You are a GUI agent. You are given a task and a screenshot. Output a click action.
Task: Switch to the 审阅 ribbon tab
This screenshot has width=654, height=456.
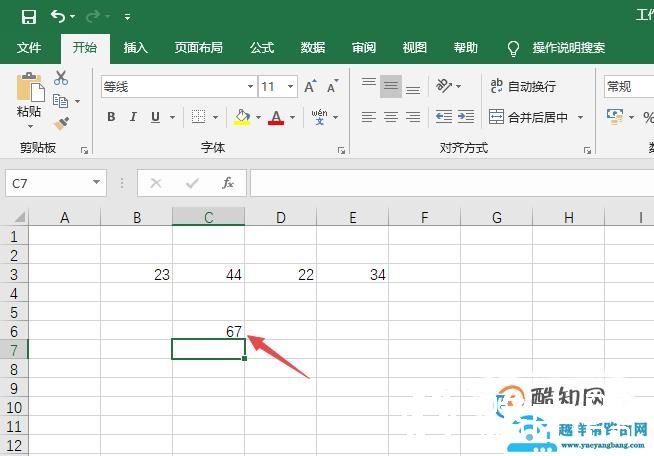point(364,48)
